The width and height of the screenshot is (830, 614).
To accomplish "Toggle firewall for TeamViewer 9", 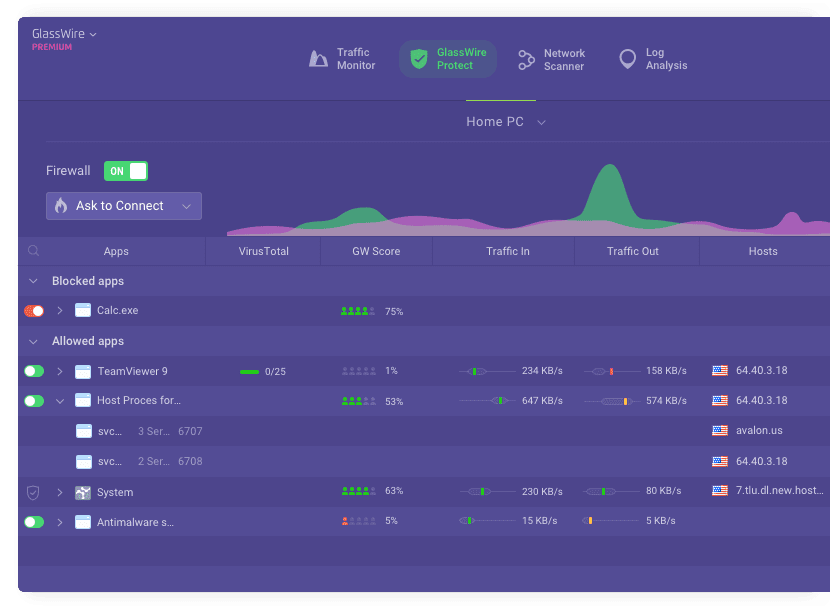I will coord(34,371).
